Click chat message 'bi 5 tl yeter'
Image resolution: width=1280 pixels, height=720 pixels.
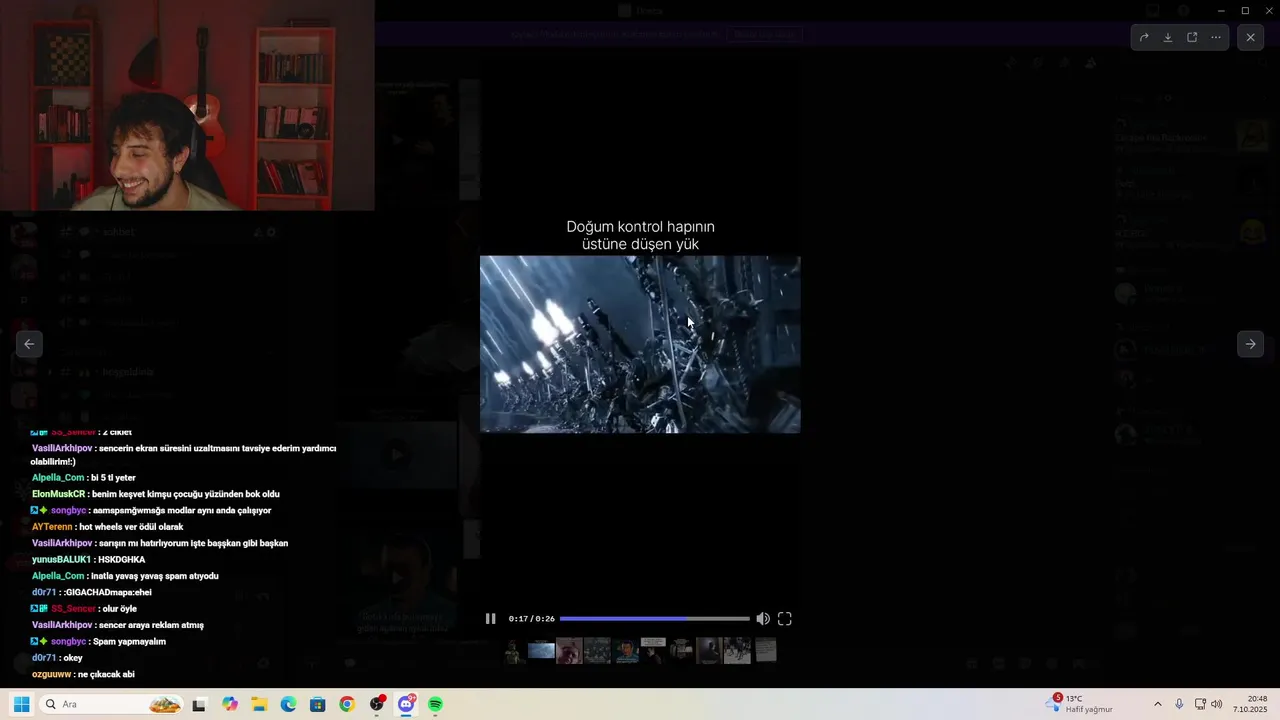112,478
